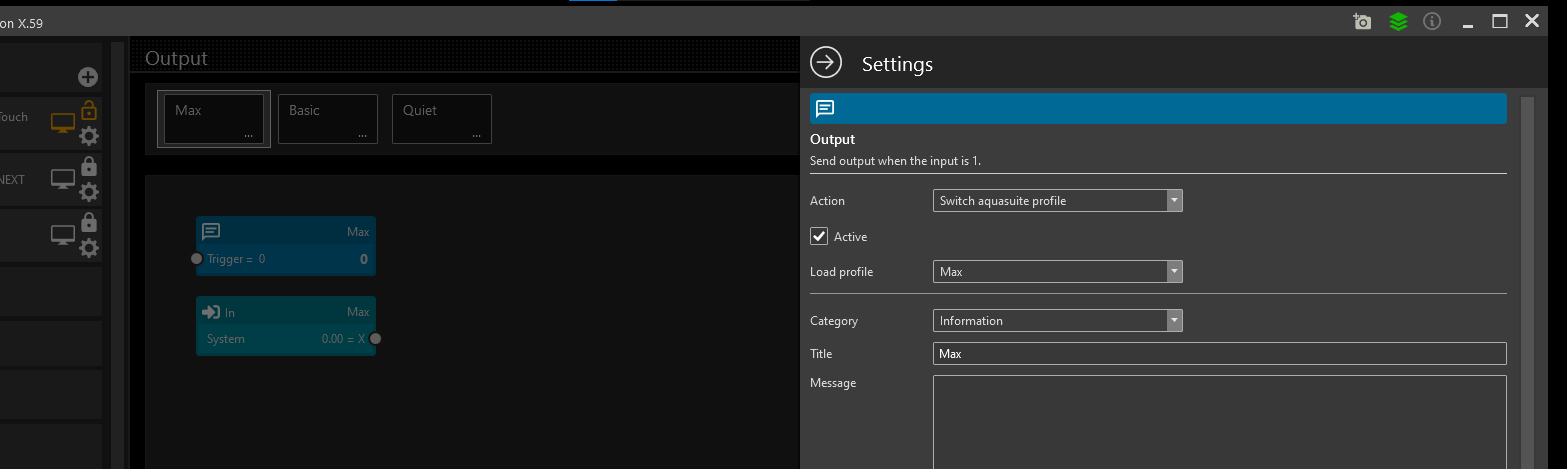
Task: Click the orange unlocked padlock icon
Action: point(89,110)
